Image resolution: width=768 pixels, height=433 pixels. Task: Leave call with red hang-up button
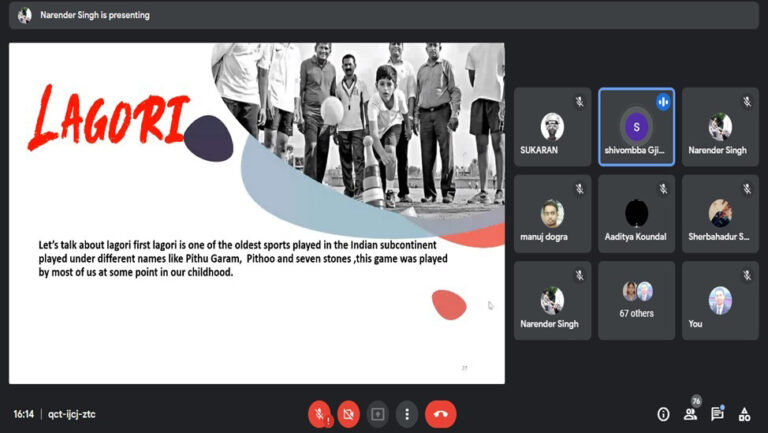click(x=440, y=414)
